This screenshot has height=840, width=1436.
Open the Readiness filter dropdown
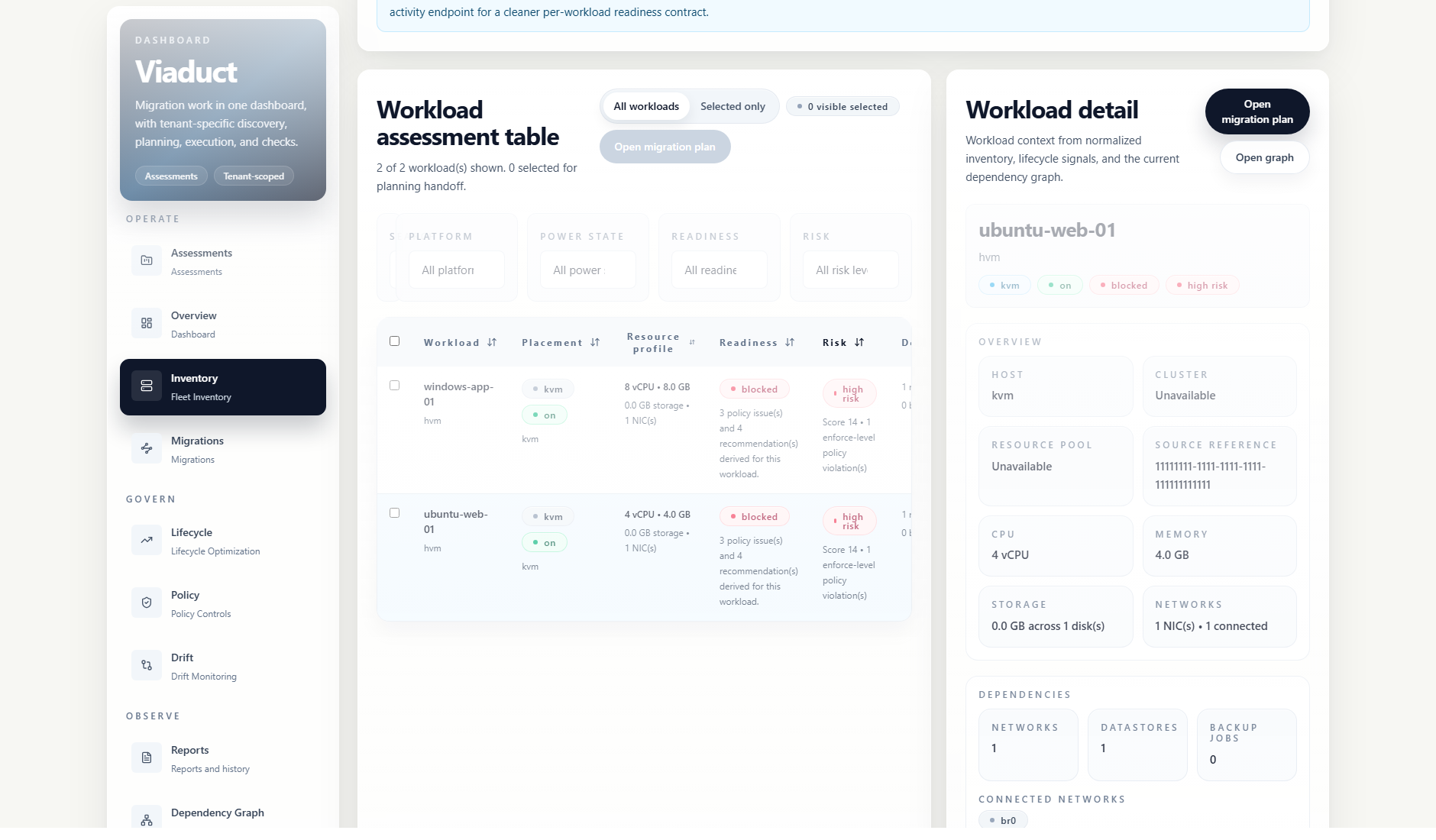(720, 270)
